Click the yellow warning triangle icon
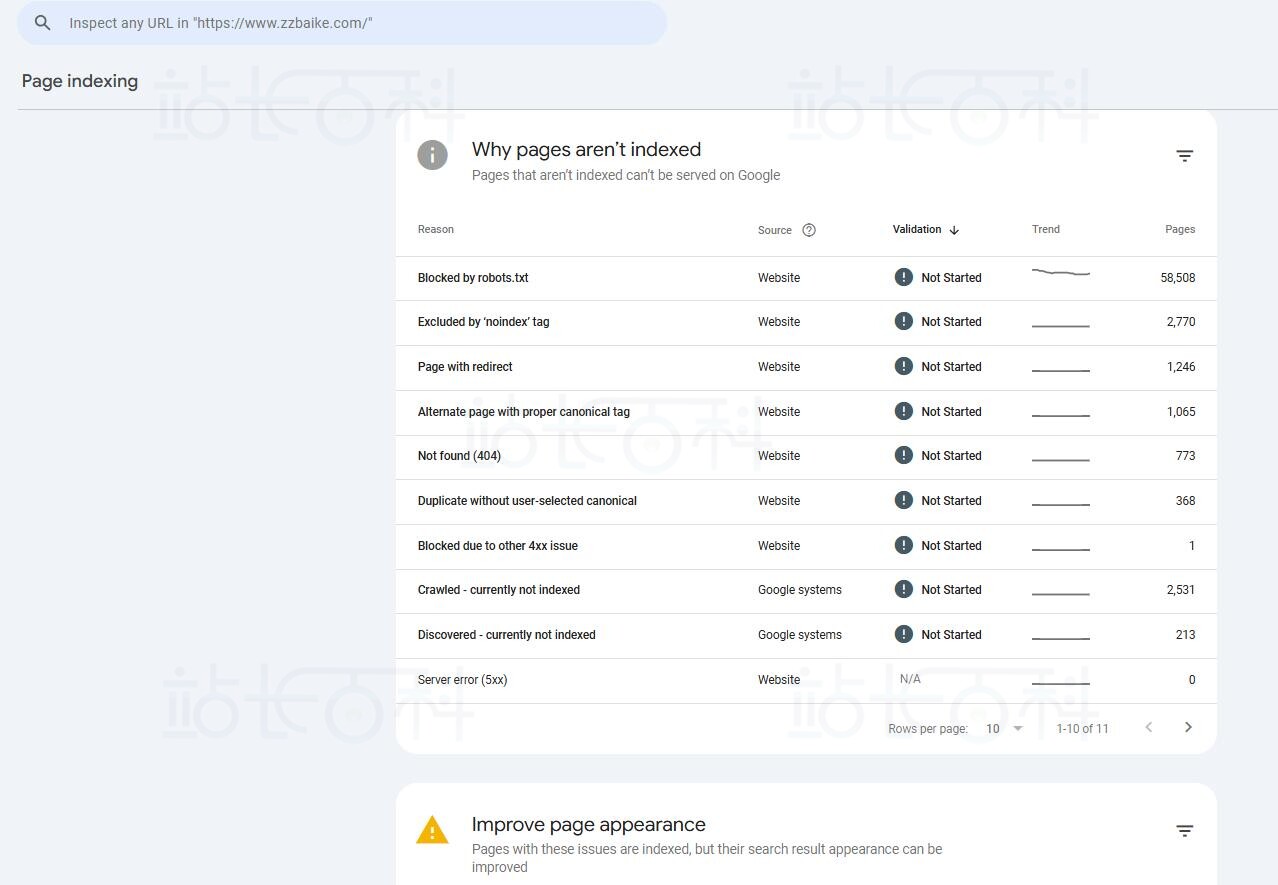1278x885 pixels. click(x=432, y=831)
